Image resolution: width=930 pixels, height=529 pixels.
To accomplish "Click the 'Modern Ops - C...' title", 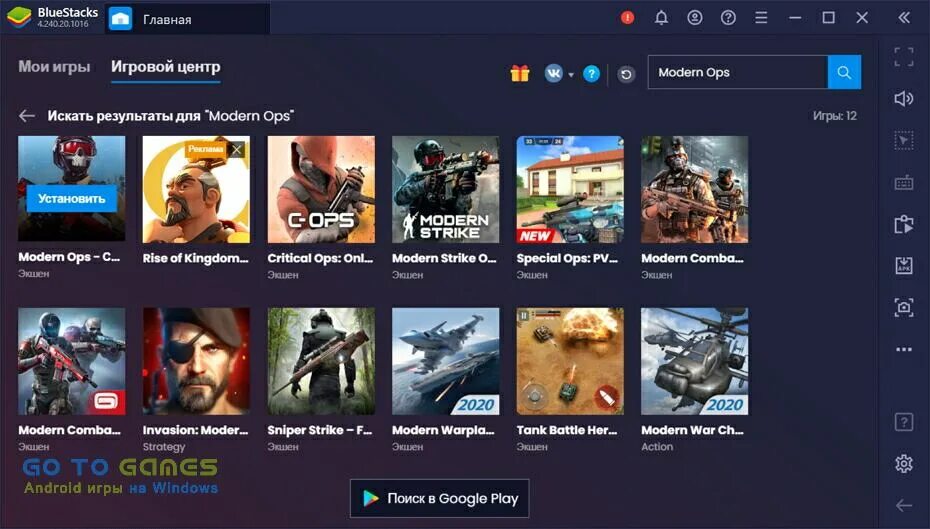I will [69, 257].
